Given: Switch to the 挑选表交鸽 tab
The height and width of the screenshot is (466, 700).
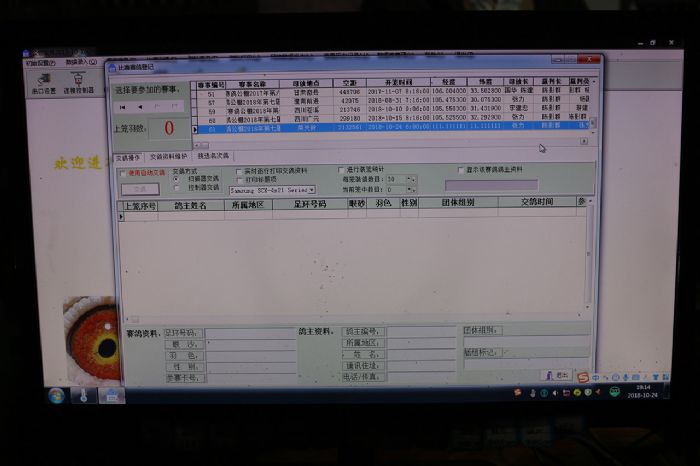Looking at the screenshot, I should (x=212, y=157).
